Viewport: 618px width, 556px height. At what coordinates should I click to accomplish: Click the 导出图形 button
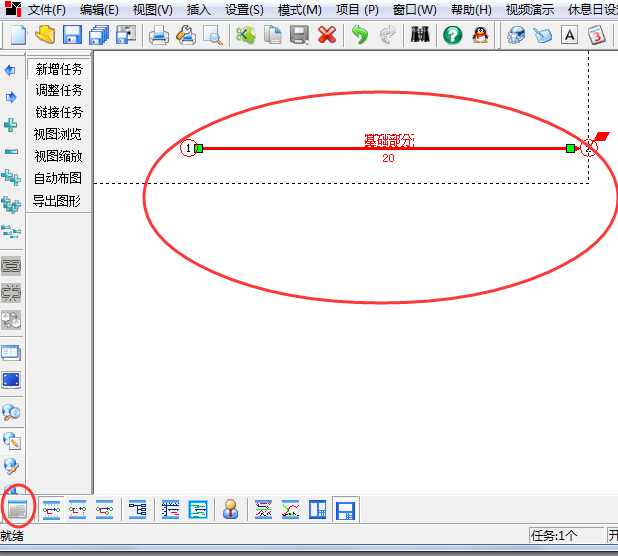pos(57,200)
